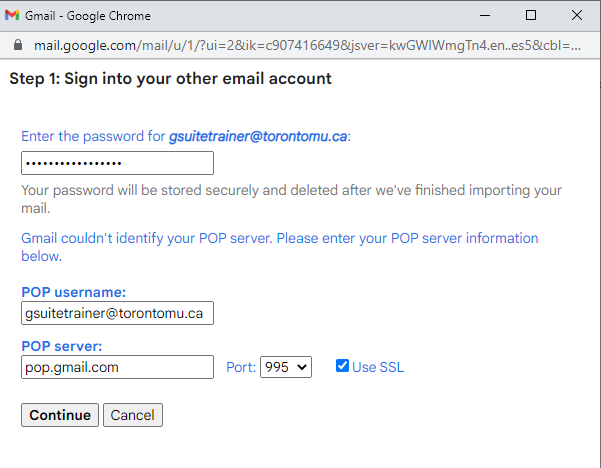The image size is (601, 468).
Task: Focus the password input field
Action: [117, 163]
